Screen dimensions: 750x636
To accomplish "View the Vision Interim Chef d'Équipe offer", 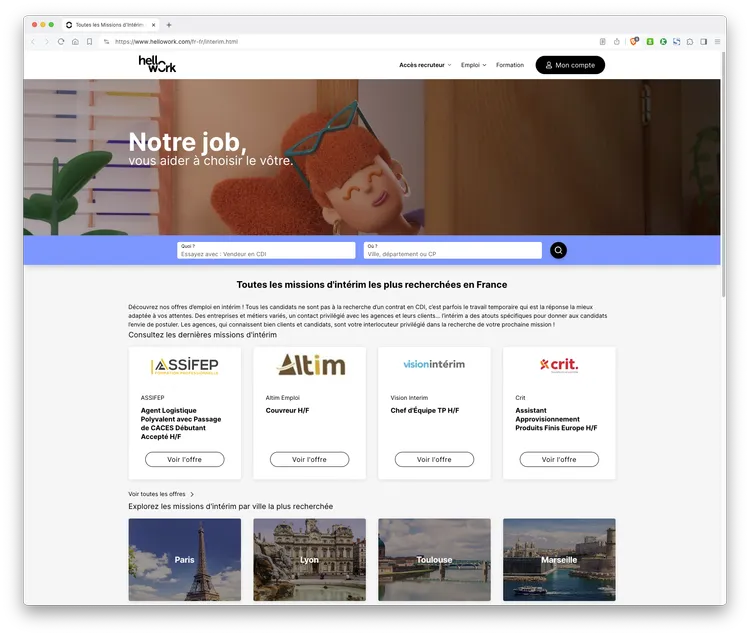I will pyautogui.click(x=434, y=460).
